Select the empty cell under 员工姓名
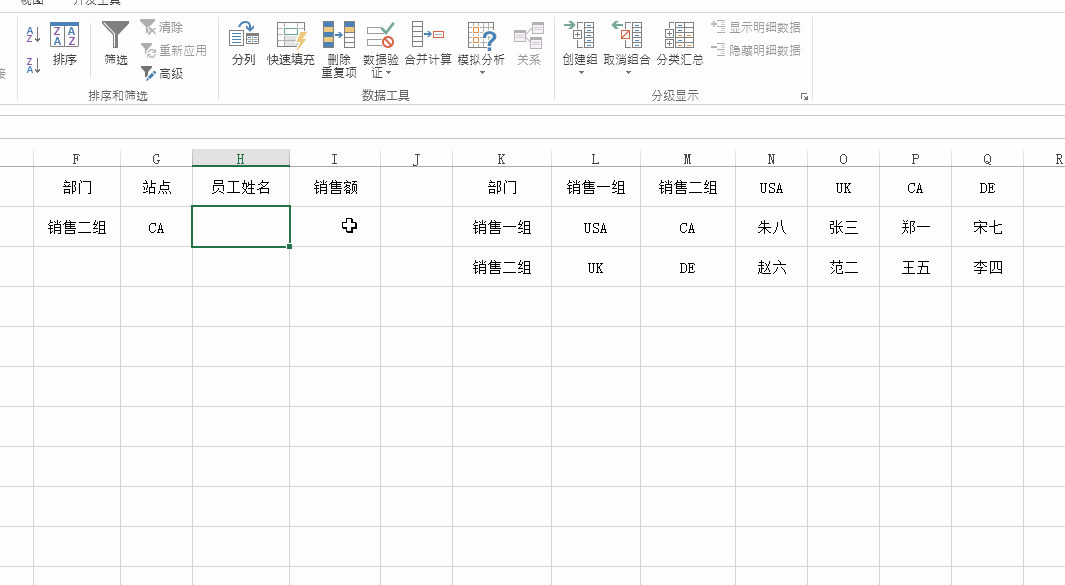 (x=240, y=227)
